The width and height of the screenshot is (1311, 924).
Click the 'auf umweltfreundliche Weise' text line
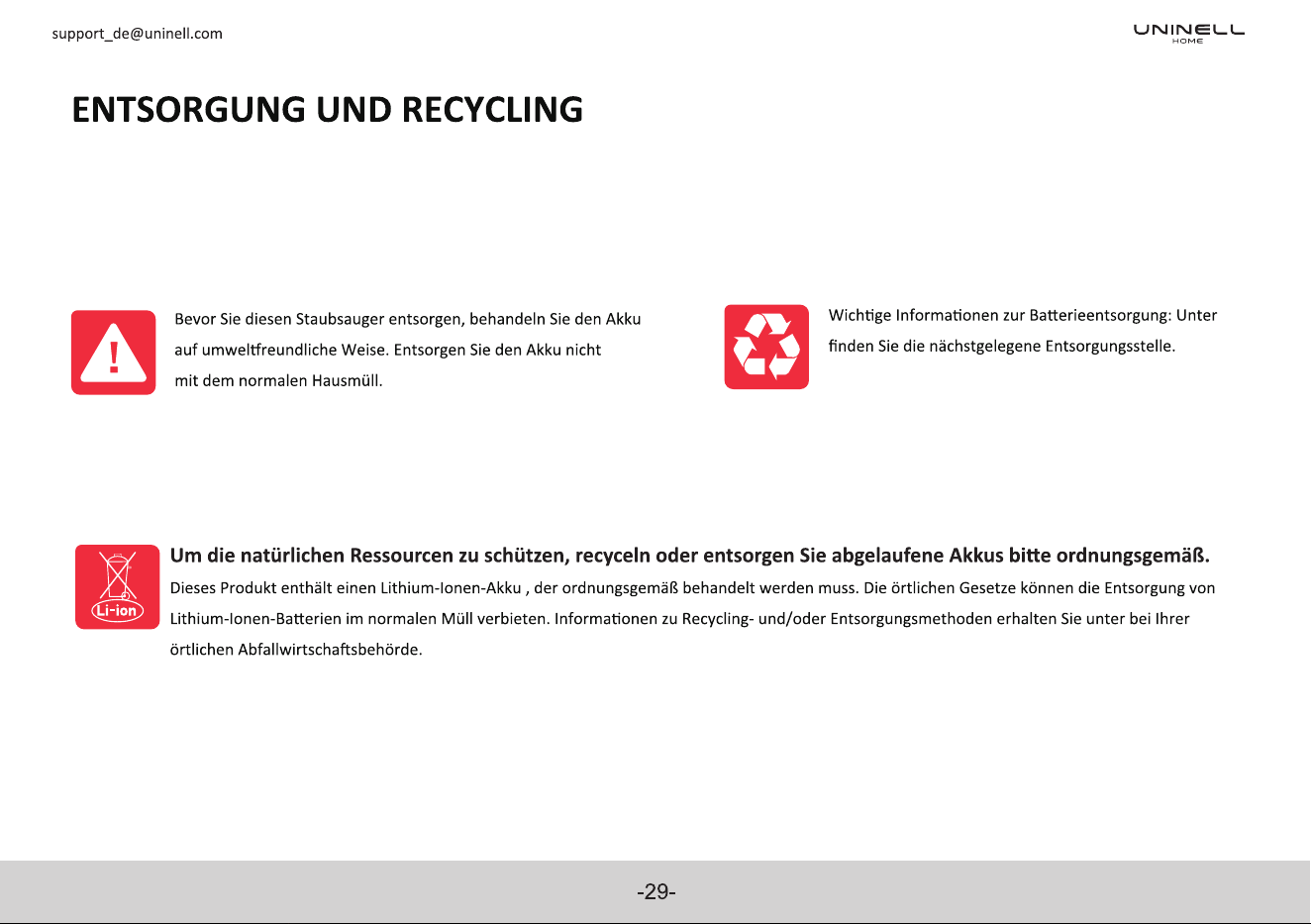[388, 350]
